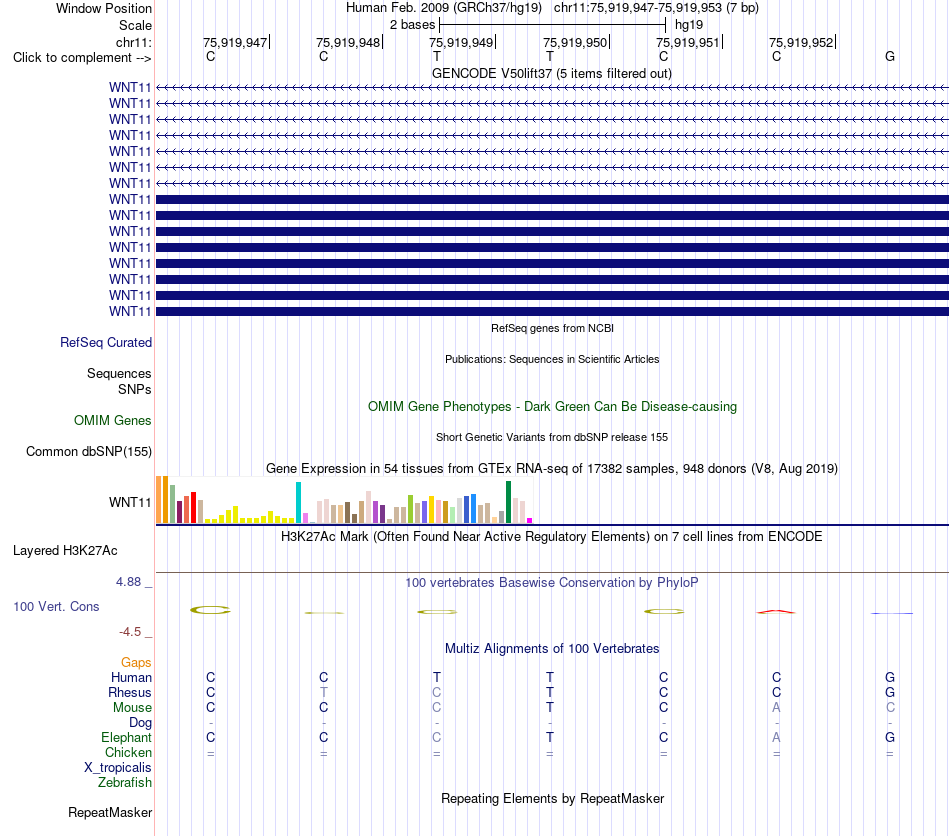Open 'Publications: Sequences in Scientific Articles' title
This screenshot has width=950, height=836.
tap(552, 359)
